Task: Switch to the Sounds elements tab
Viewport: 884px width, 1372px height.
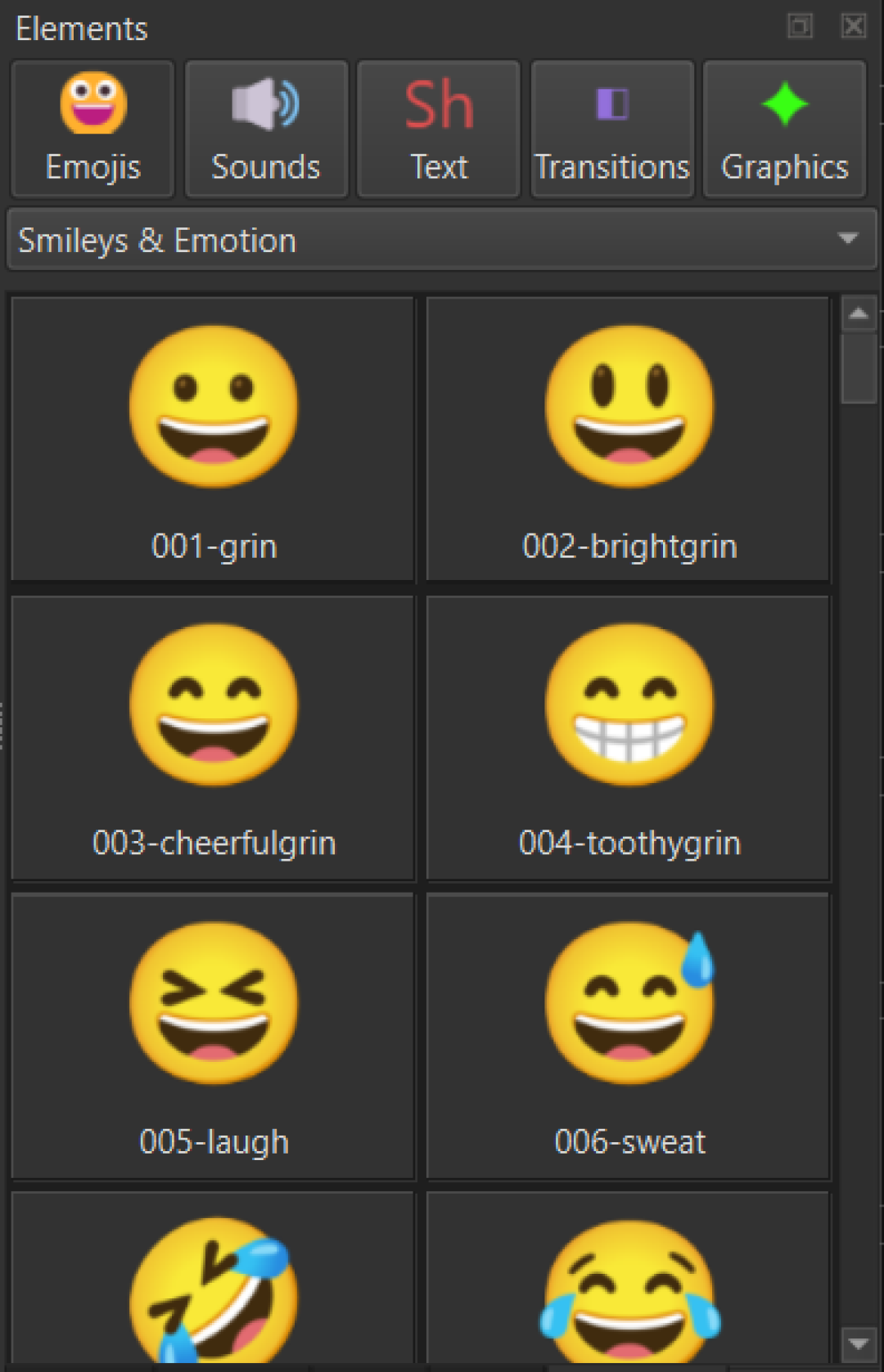Action: pos(266,129)
